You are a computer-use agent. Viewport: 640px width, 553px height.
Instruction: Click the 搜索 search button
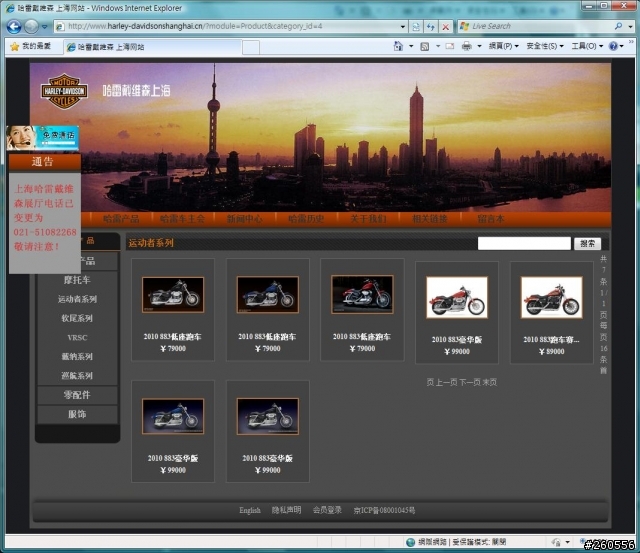pos(587,244)
